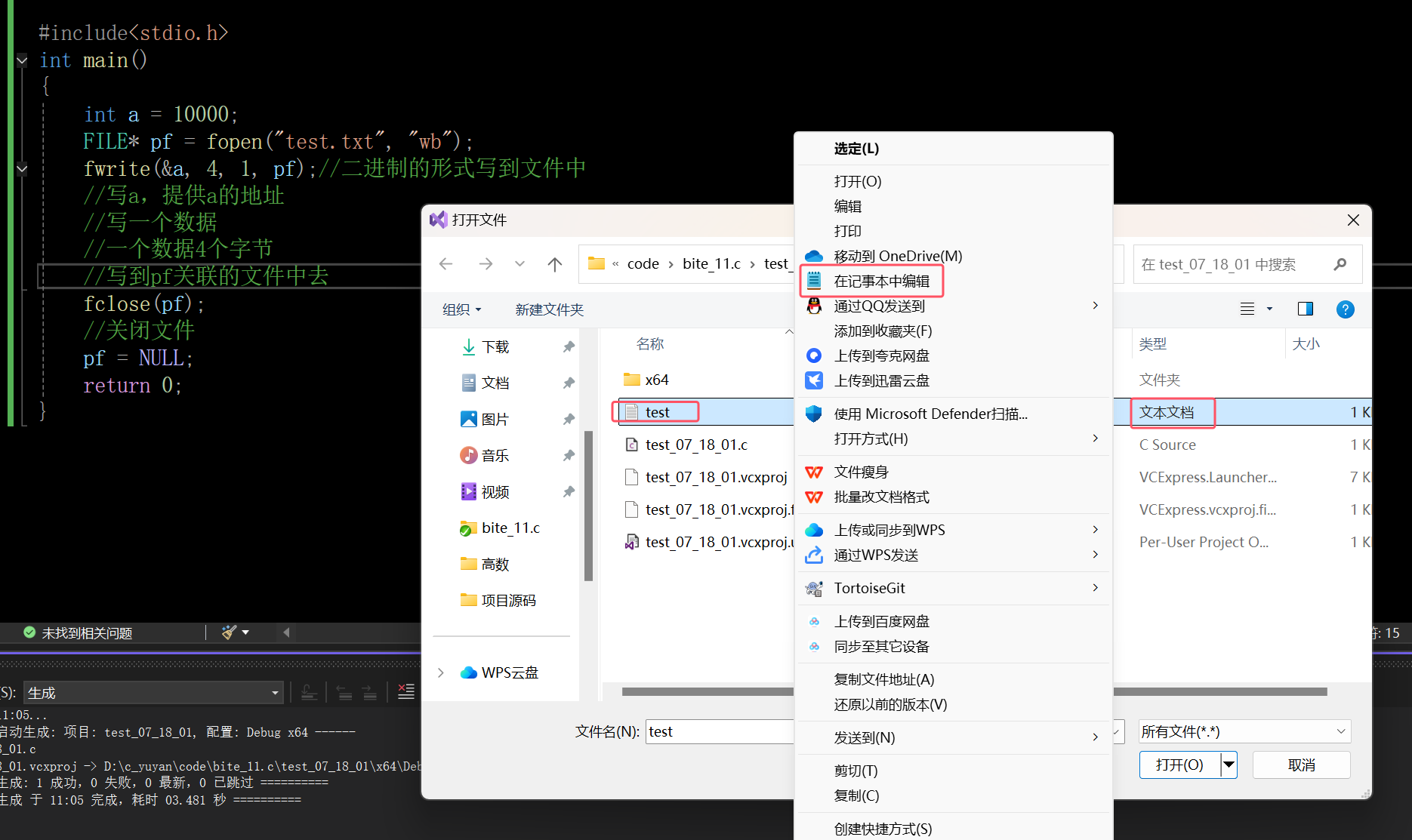The image size is (1412, 840).
Task: Create a folder with 新建文件夹
Action: (549, 309)
